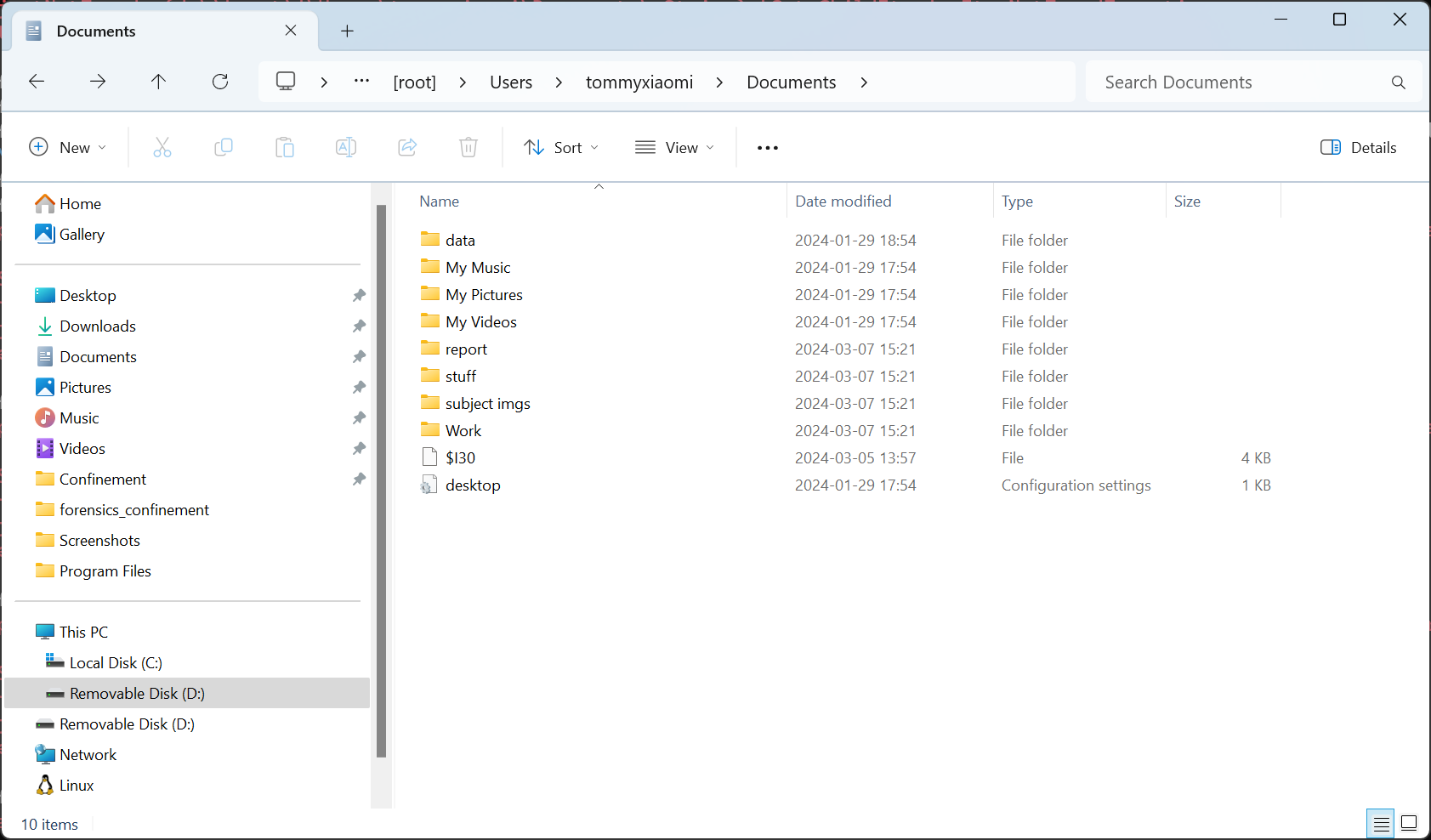Switch to large thumbnails view layout
Screen dimensions: 1431x840
(x=1409, y=823)
